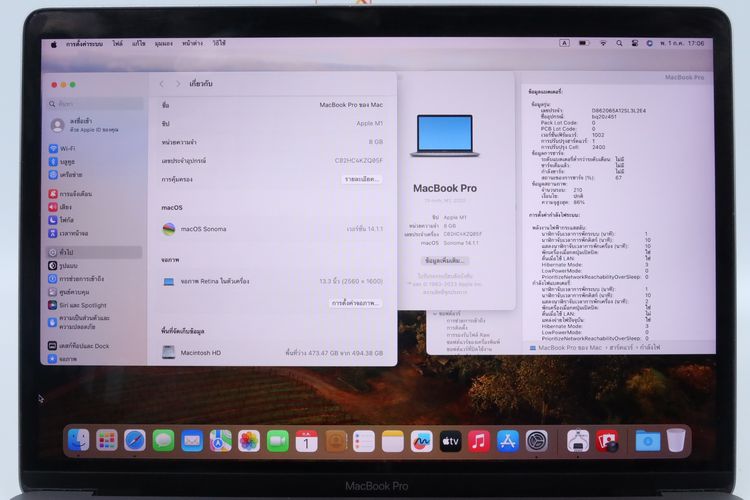Select General item in Settings sidebar
Image resolution: width=750 pixels, height=500 pixels.
click(x=94, y=252)
